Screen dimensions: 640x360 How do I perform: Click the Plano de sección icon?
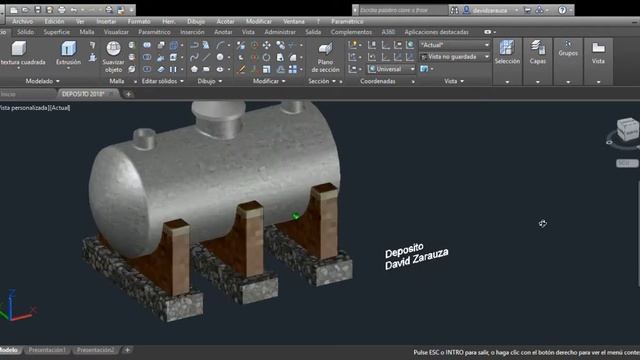point(325,49)
